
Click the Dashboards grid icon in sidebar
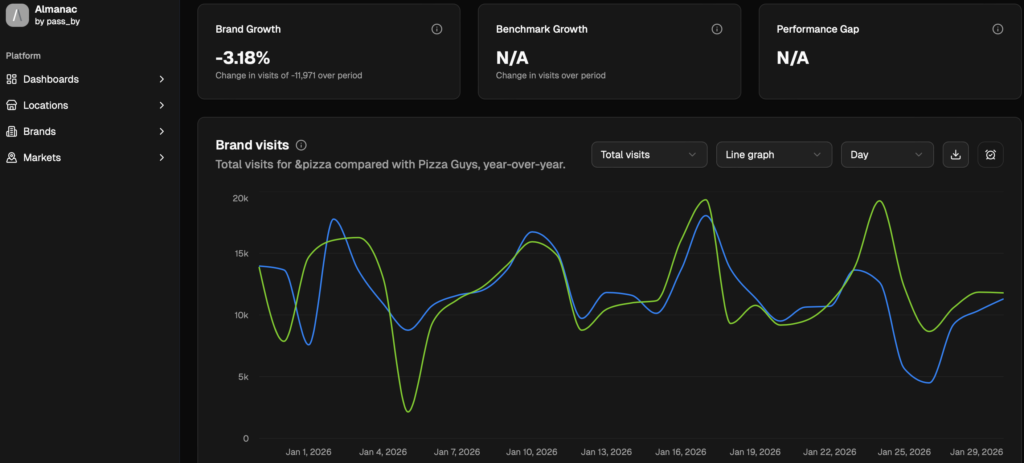coord(12,79)
